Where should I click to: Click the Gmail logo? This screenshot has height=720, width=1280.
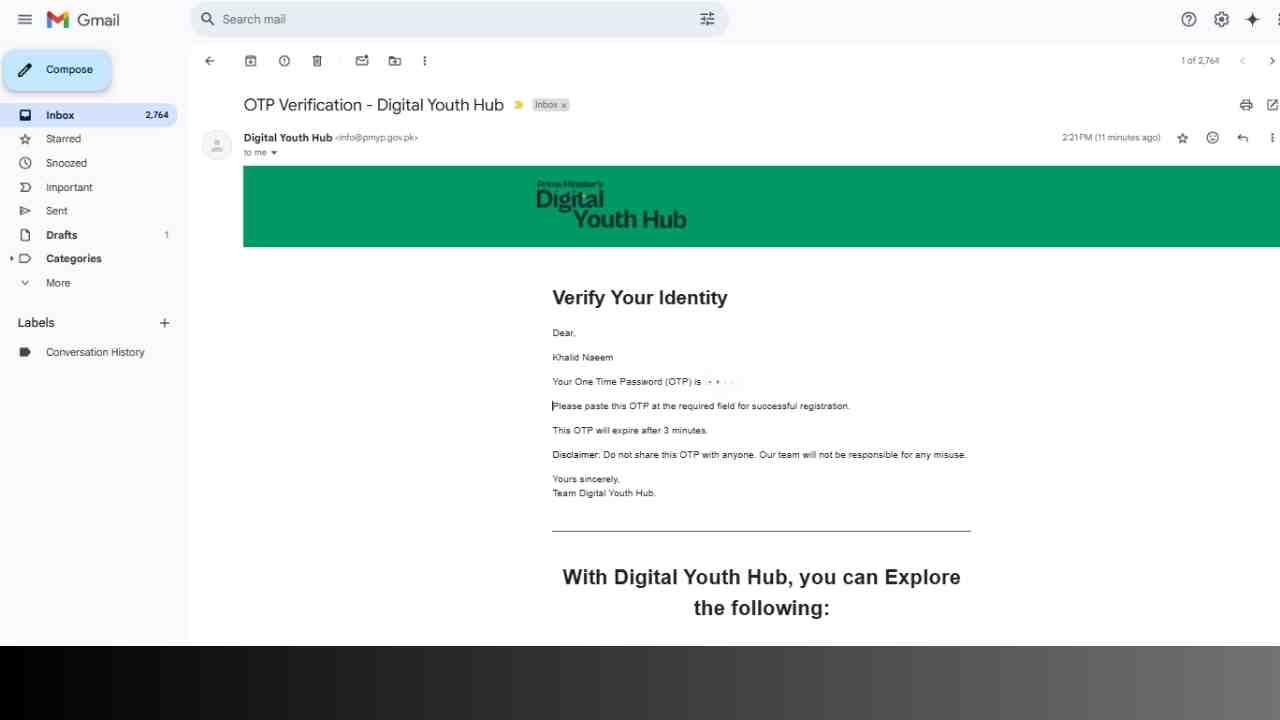pos(83,19)
